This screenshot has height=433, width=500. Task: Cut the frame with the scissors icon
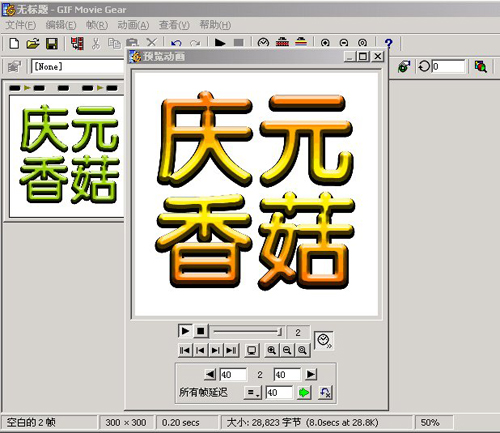coord(96,43)
